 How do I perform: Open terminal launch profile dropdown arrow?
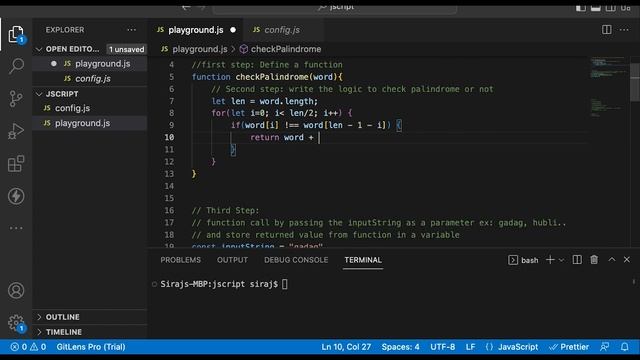[562, 260]
